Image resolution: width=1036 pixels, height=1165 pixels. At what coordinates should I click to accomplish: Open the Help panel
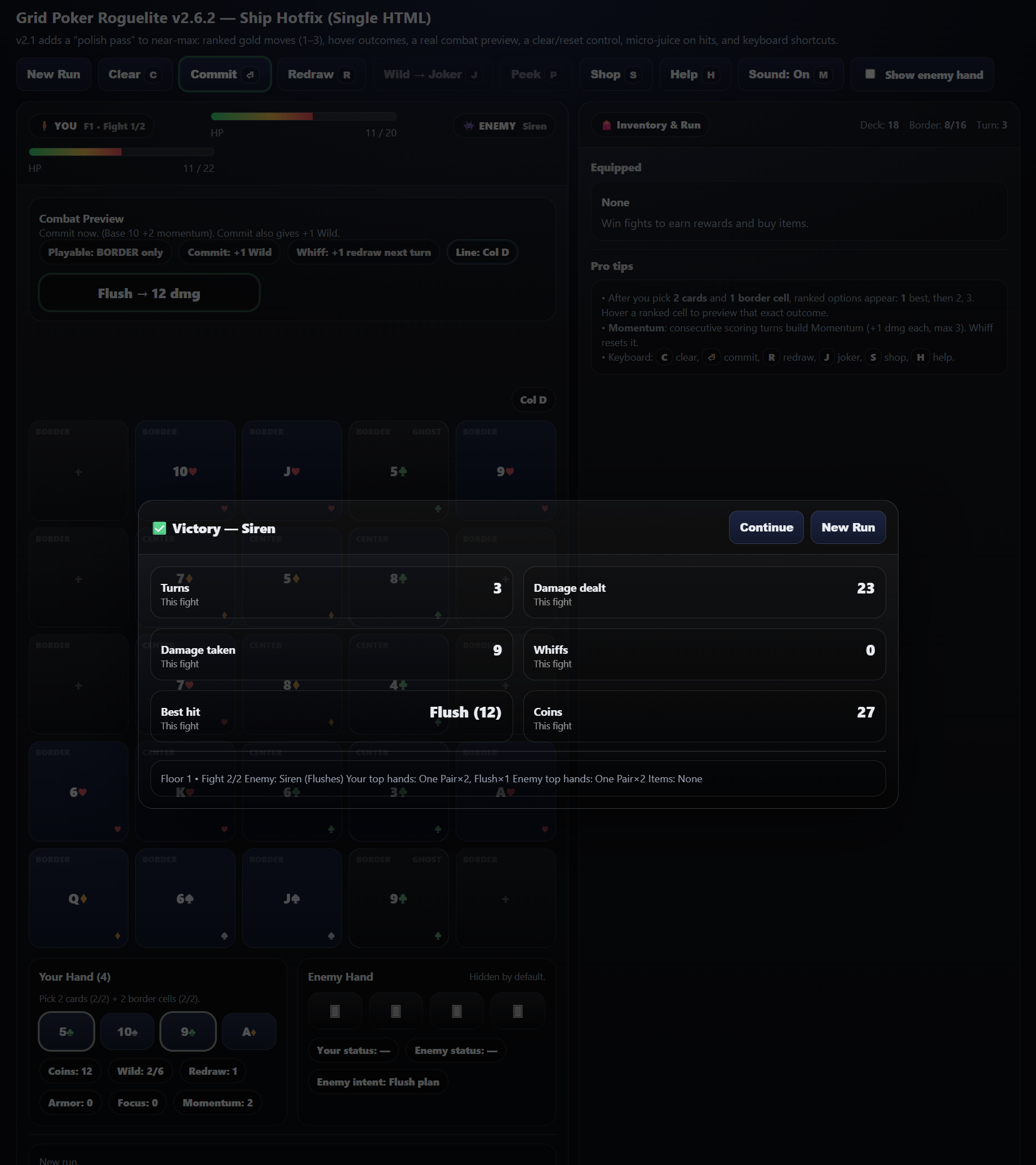695,74
